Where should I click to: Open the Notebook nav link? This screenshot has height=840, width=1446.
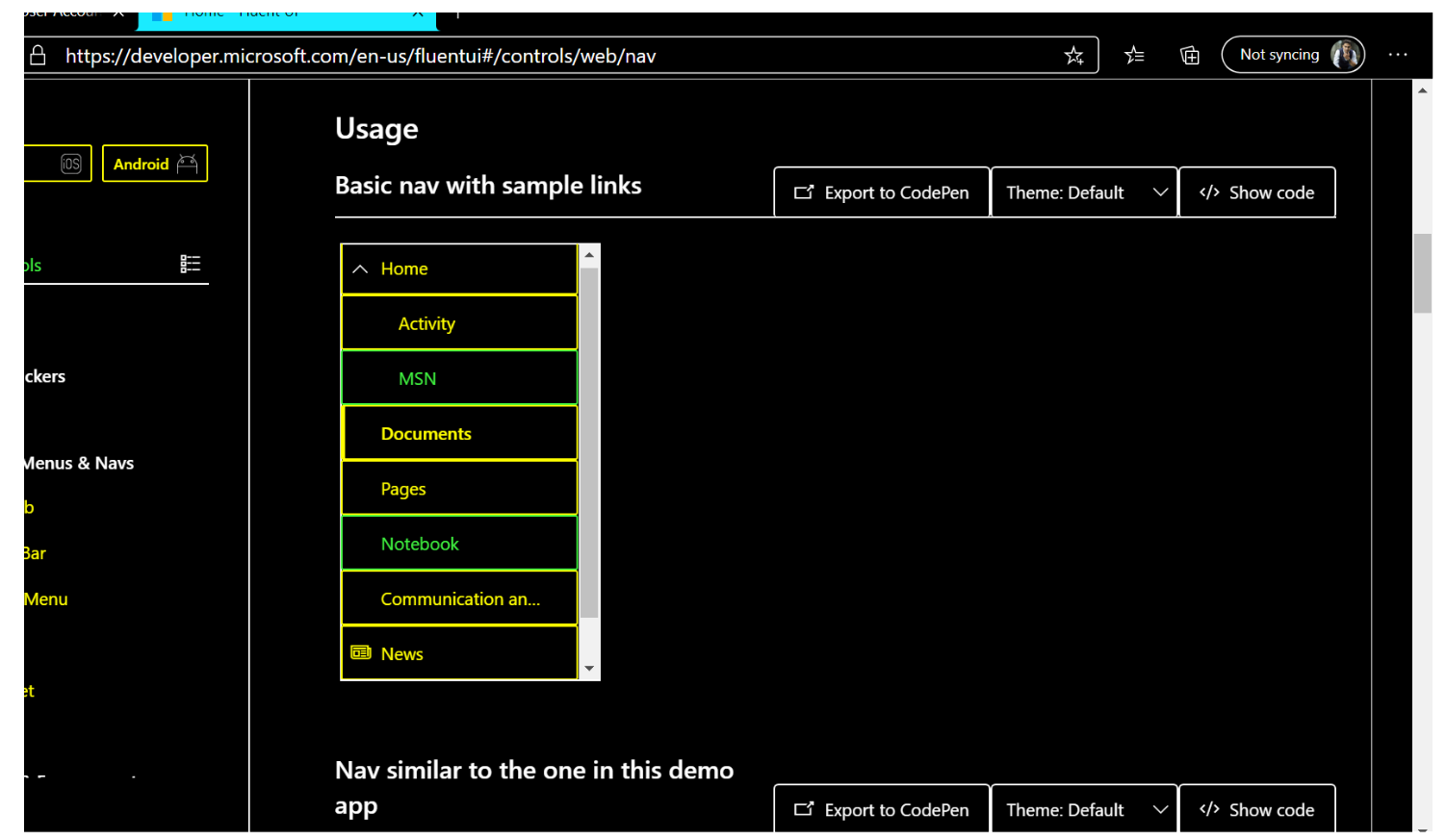(459, 544)
